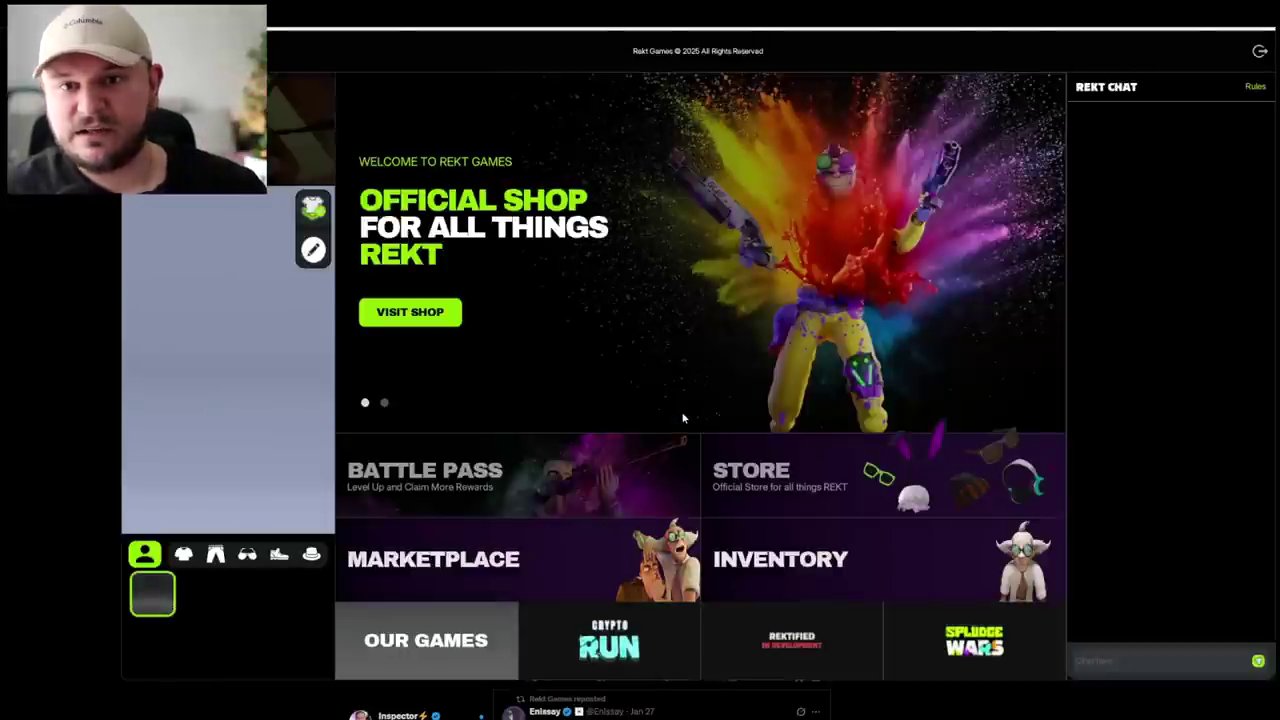Screen dimensions: 1280x720
Task: Click the VISIT SHOP button
Action: pos(410,311)
